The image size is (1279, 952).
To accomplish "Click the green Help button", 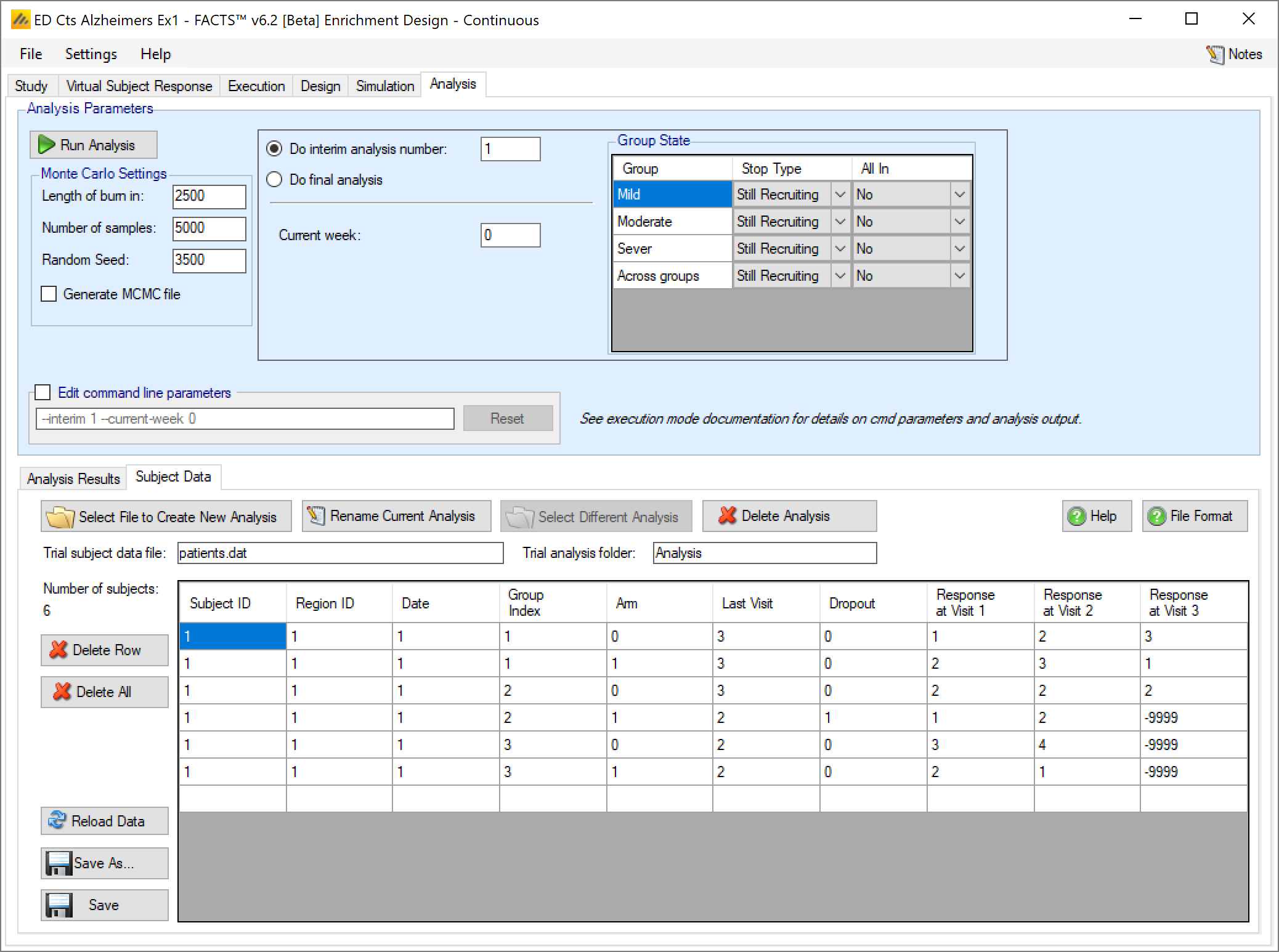I will pyautogui.click(x=1096, y=516).
